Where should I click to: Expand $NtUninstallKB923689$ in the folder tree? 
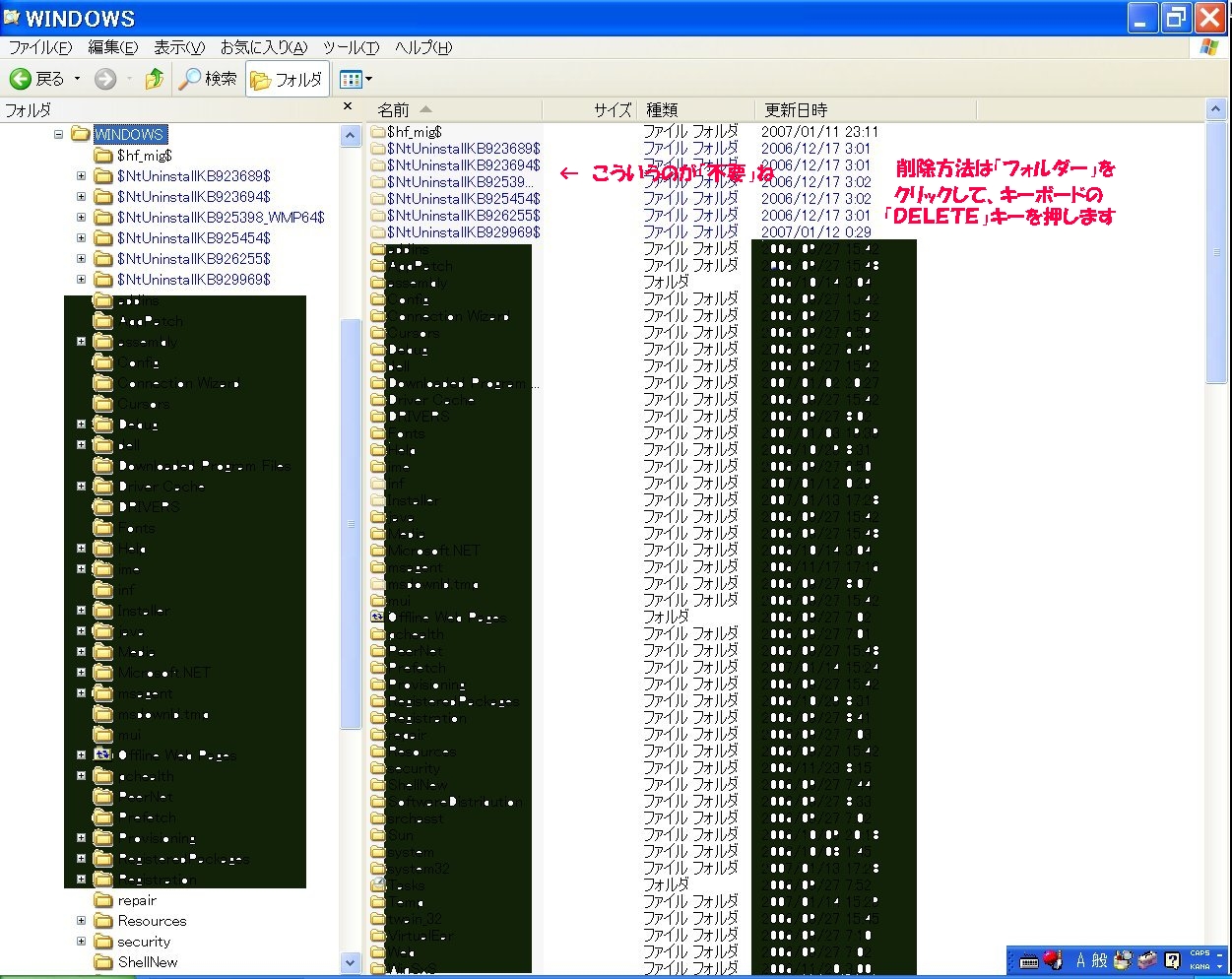click(x=81, y=176)
